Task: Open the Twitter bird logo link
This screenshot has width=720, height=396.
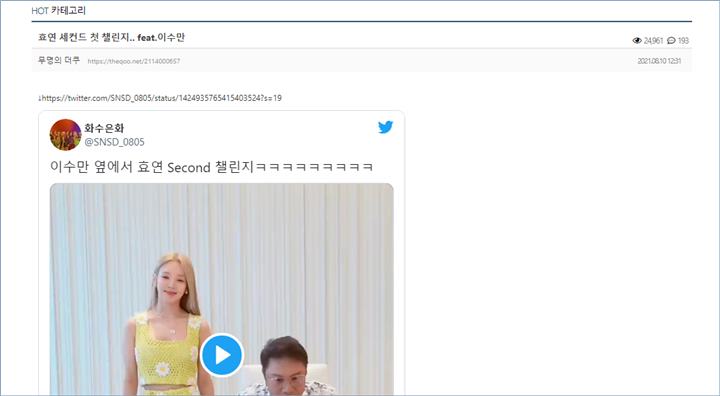Action: [385, 127]
